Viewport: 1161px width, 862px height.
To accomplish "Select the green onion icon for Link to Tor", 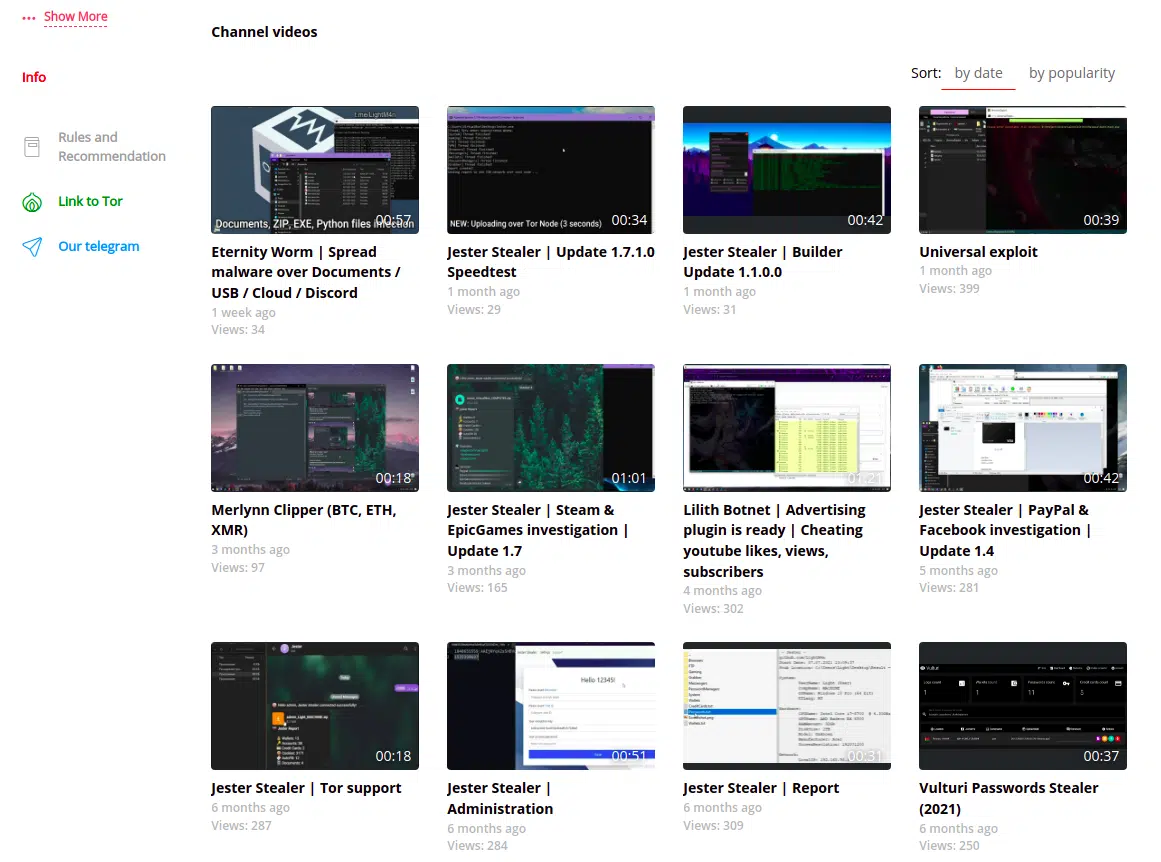I will tap(31, 201).
